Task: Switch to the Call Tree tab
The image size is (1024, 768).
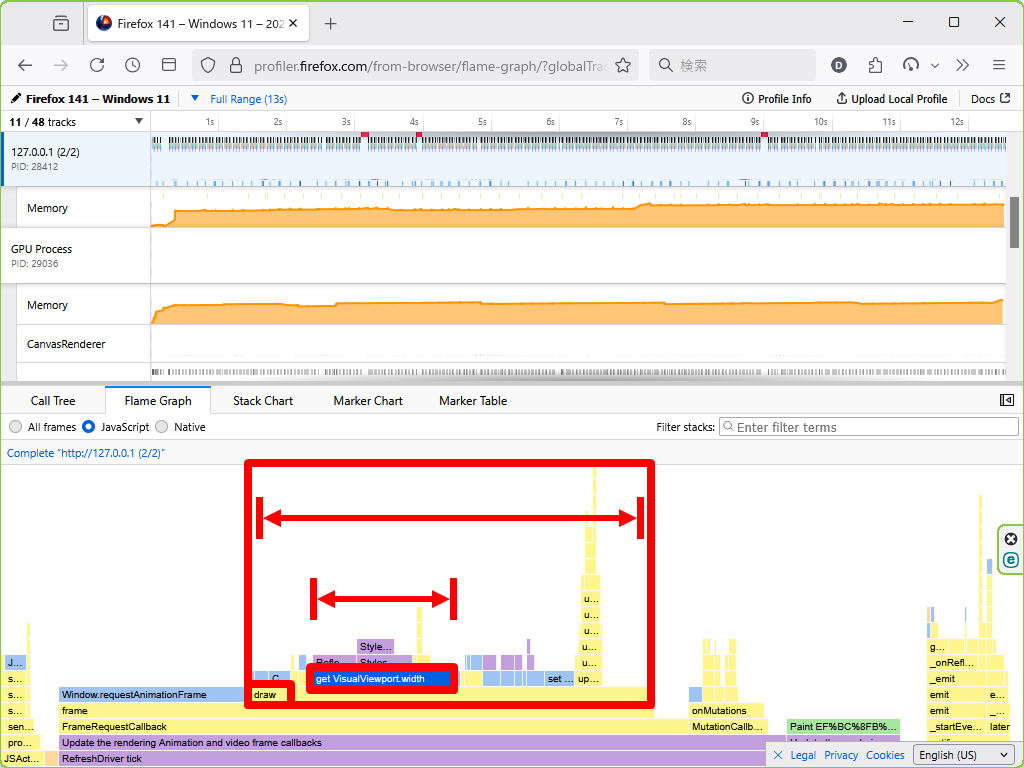Action: [x=53, y=401]
